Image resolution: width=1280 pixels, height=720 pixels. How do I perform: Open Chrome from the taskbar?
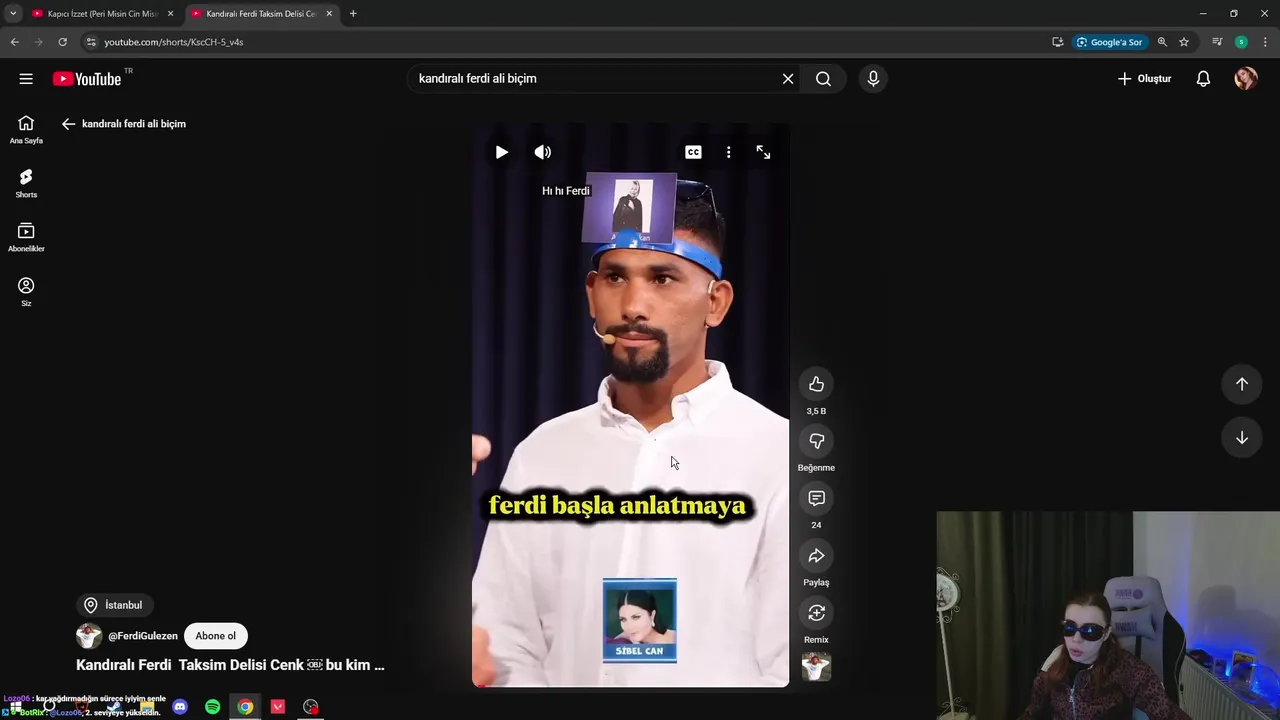pyautogui.click(x=245, y=707)
